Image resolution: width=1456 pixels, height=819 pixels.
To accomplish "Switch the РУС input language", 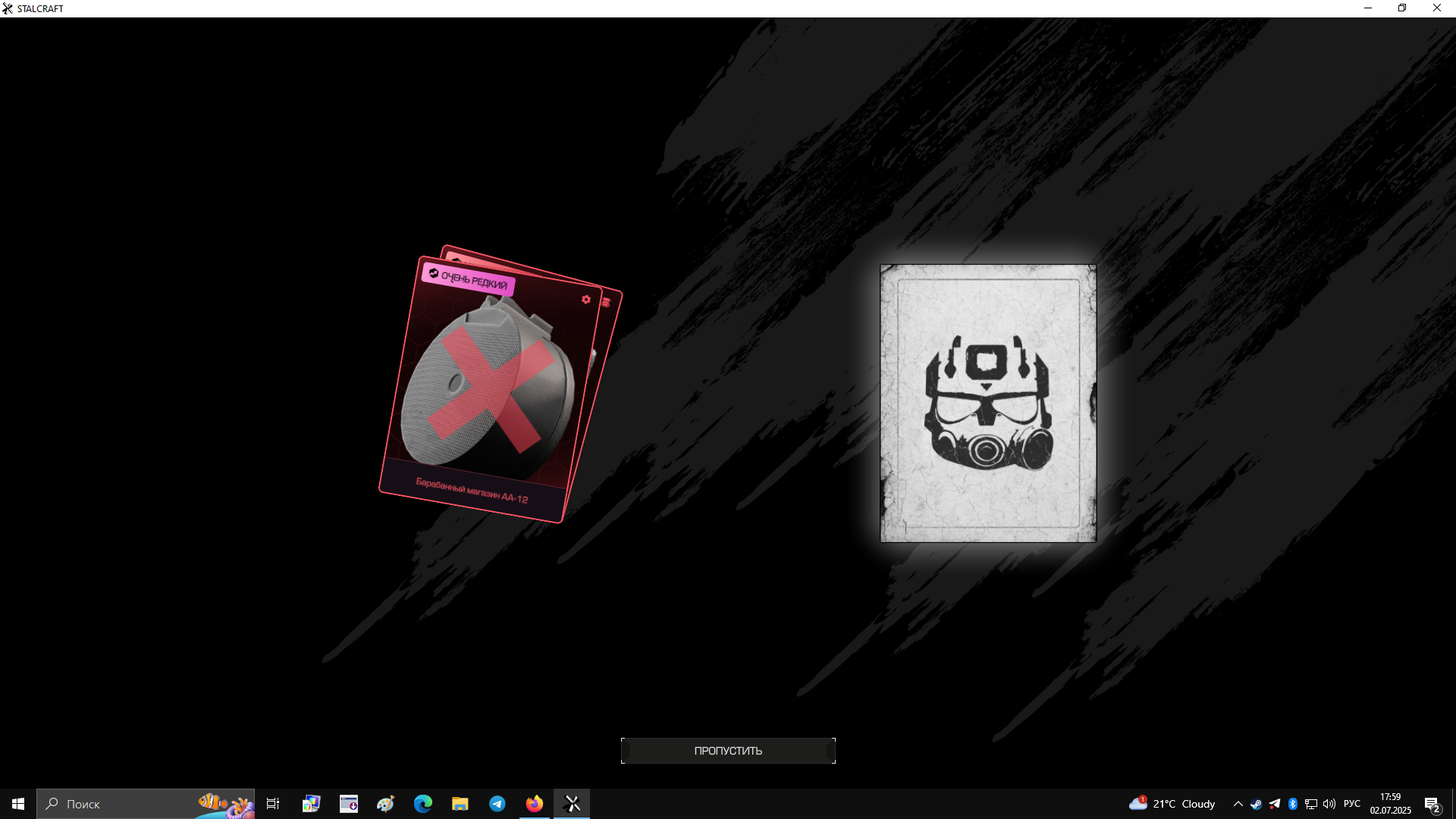I will click(x=1352, y=804).
